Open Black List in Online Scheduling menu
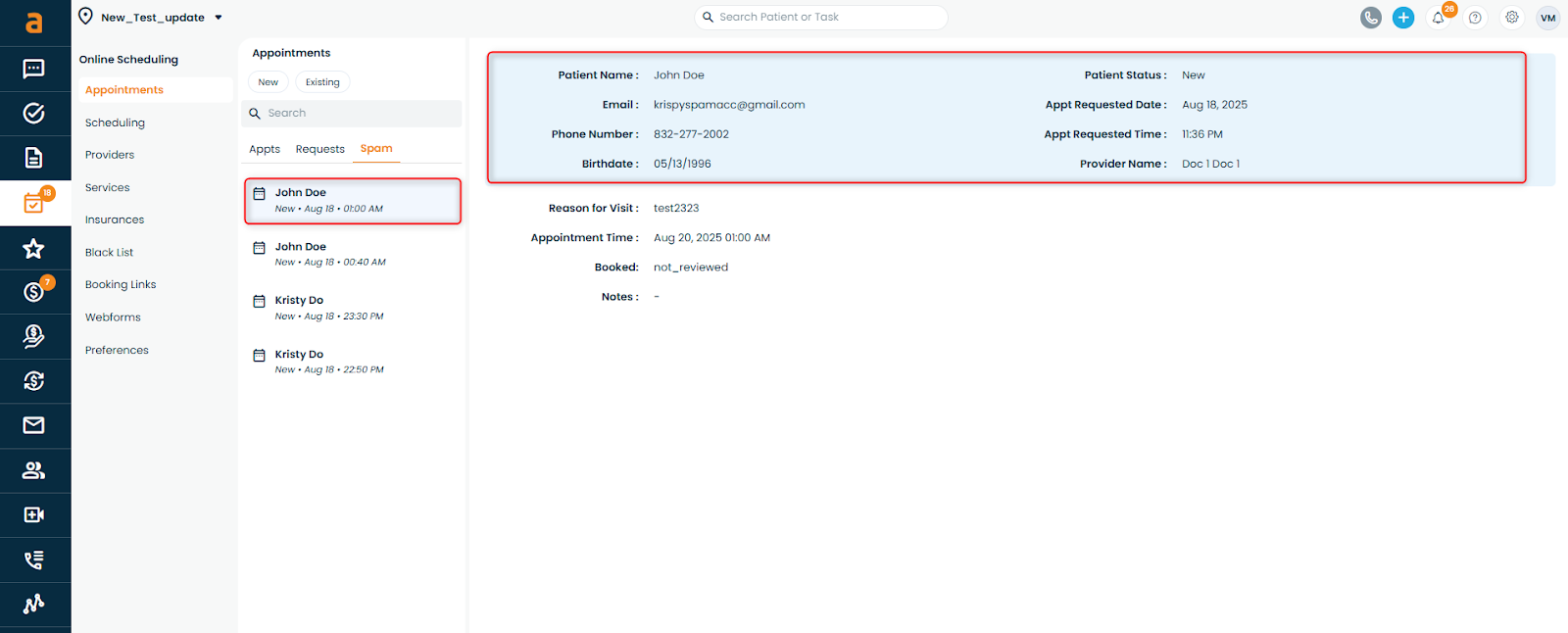The height and width of the screenshot is (633, 1568). 109,253
